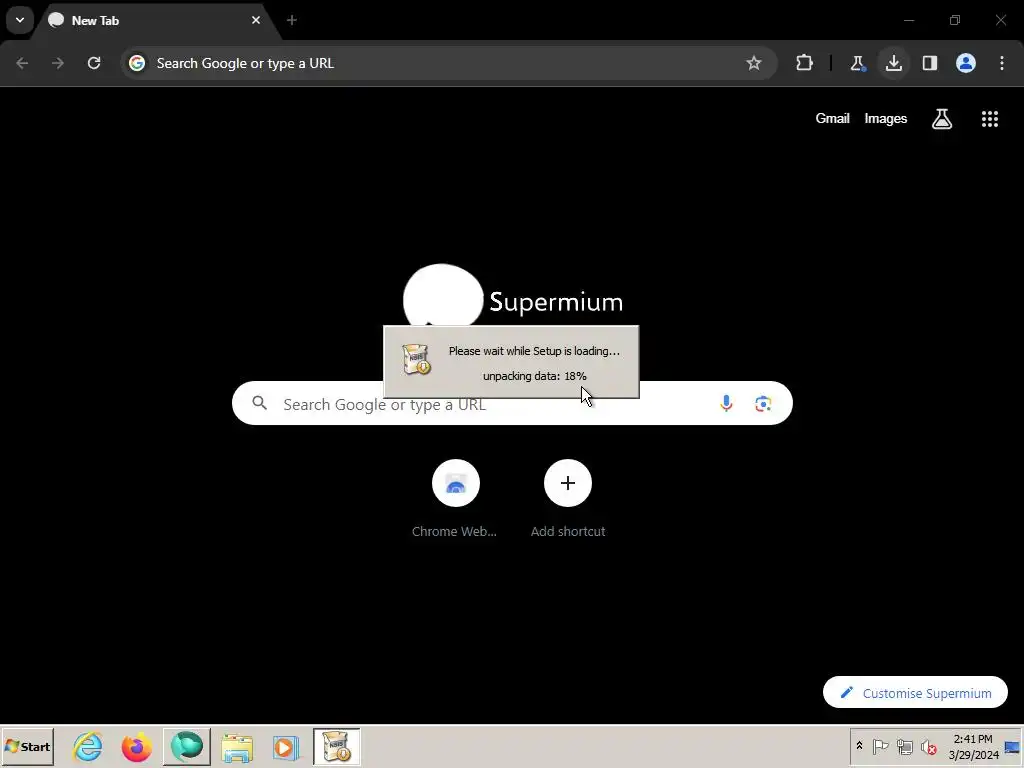The image size is (1024, 768).
Task: Start voice search with microphone
Action: click(726, 404)
